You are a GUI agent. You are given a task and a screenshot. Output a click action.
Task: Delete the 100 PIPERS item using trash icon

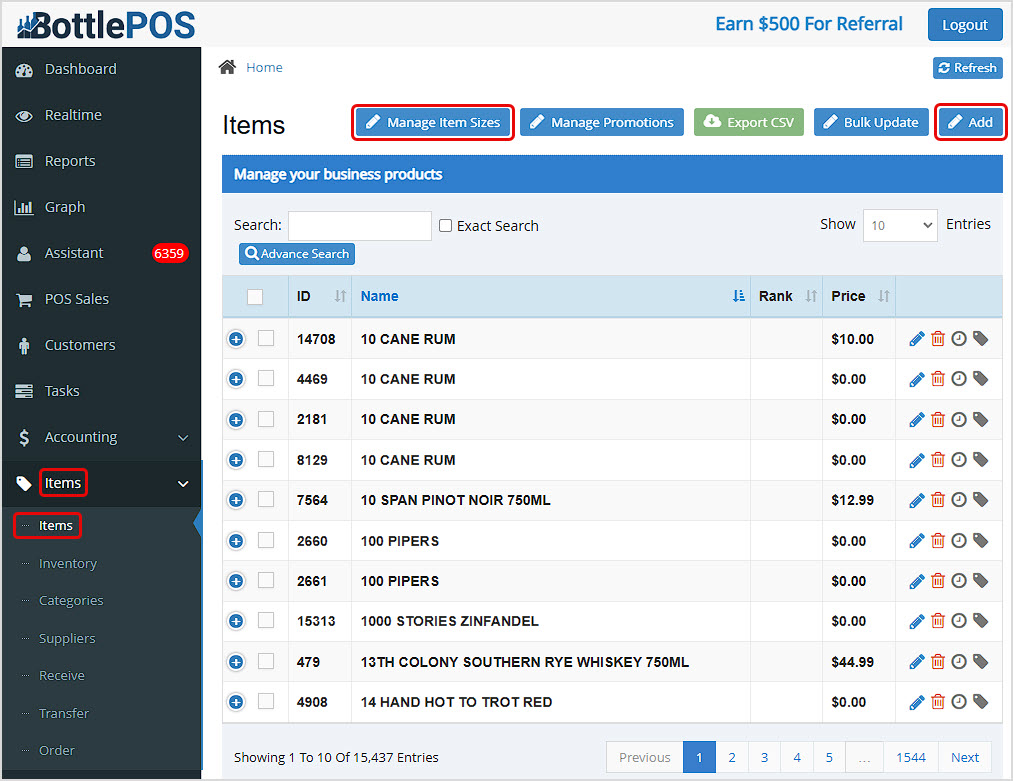pos(937,541)
